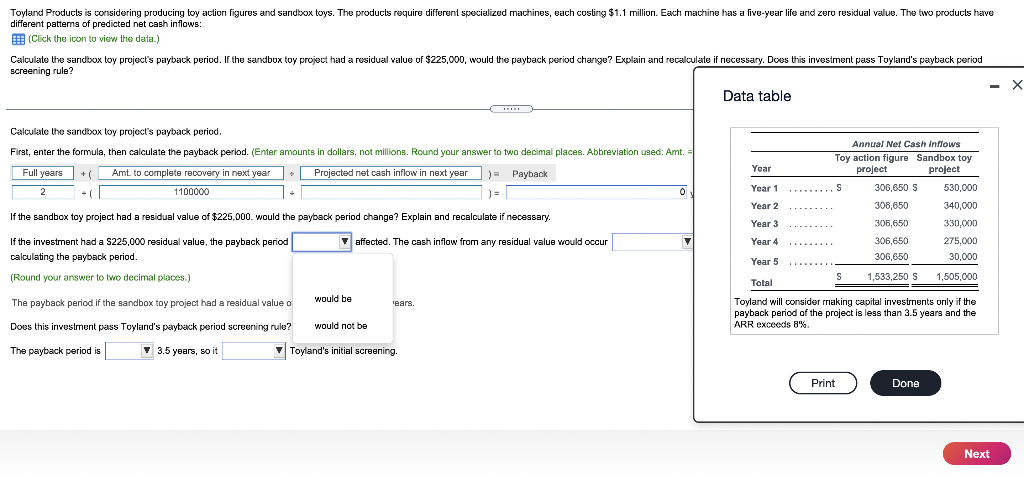Click the Full years input containing 2

click(x=43, y=192)
